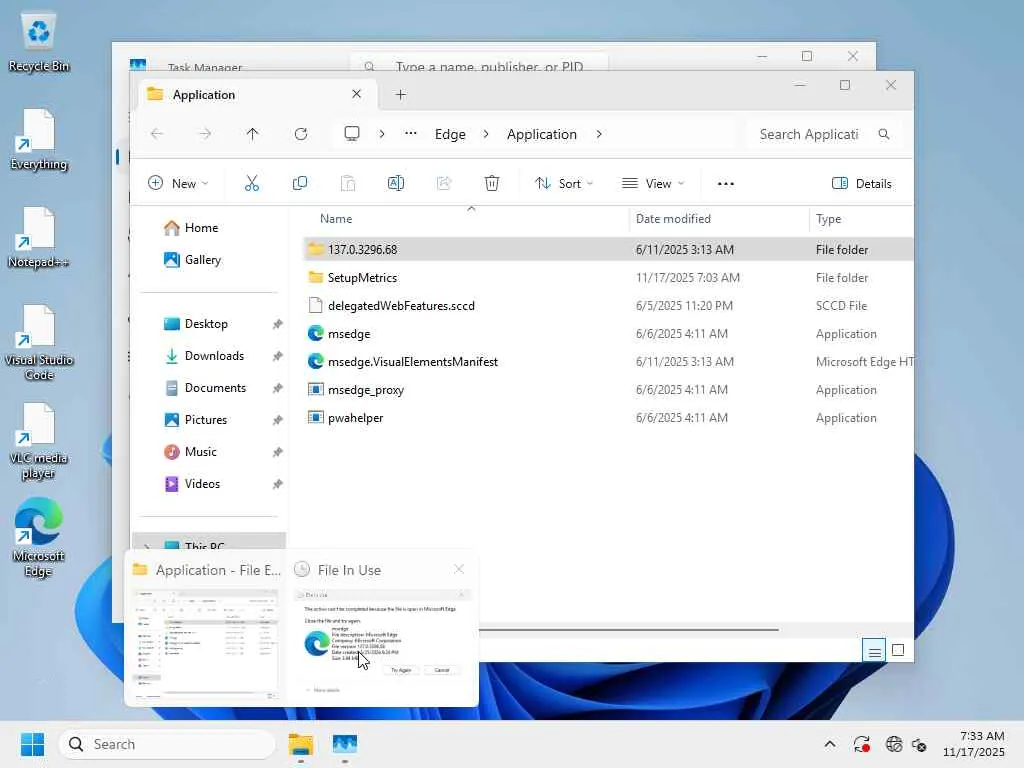Select msedge.VisualElementsManifest file

tap(609, 362)
